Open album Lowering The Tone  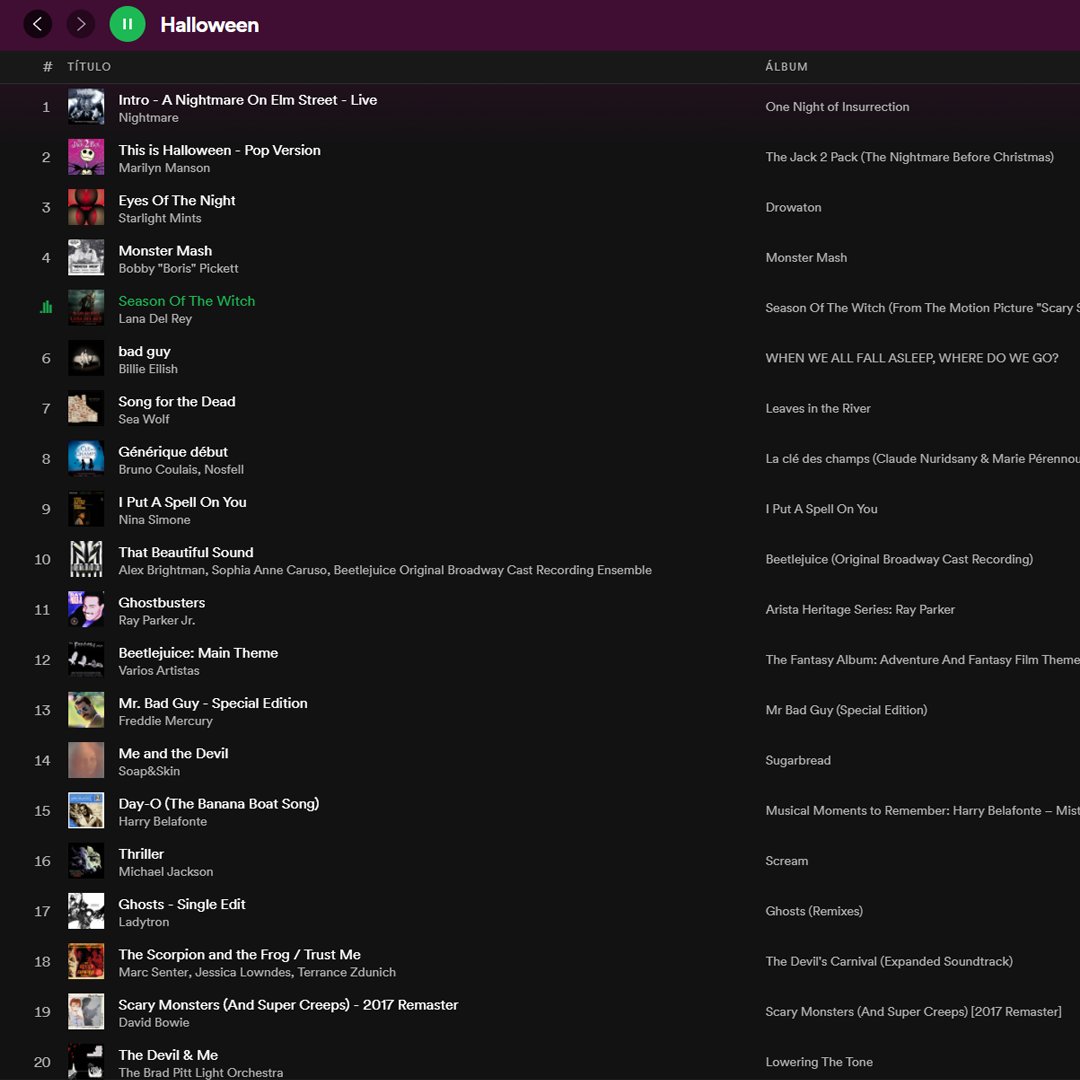pyautogui.click(x=819, y=1062)
